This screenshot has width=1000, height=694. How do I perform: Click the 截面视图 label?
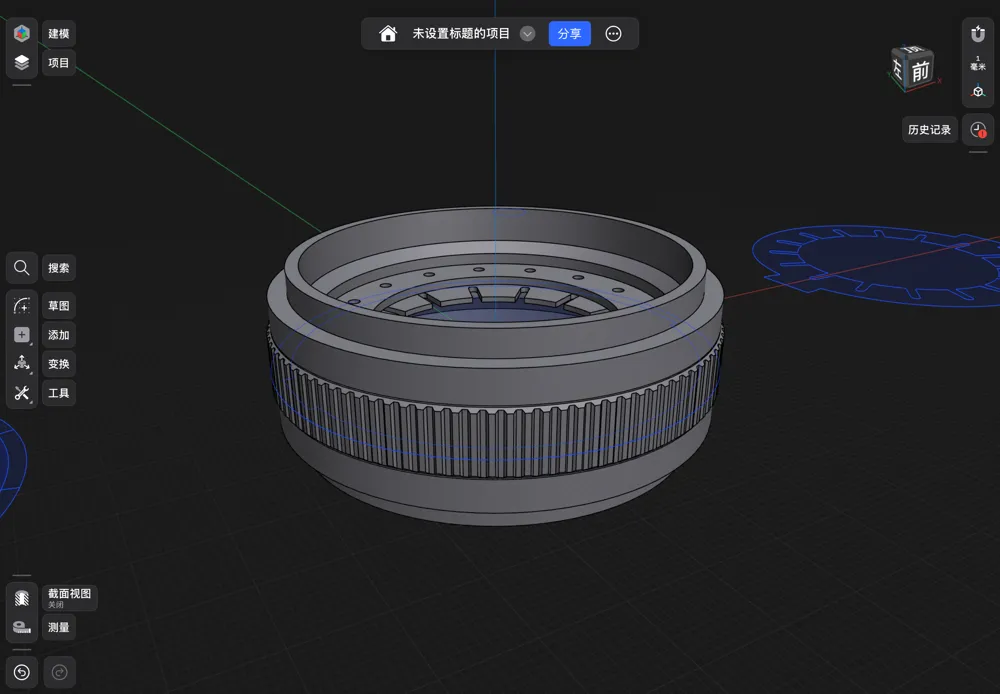pos(70,598)
